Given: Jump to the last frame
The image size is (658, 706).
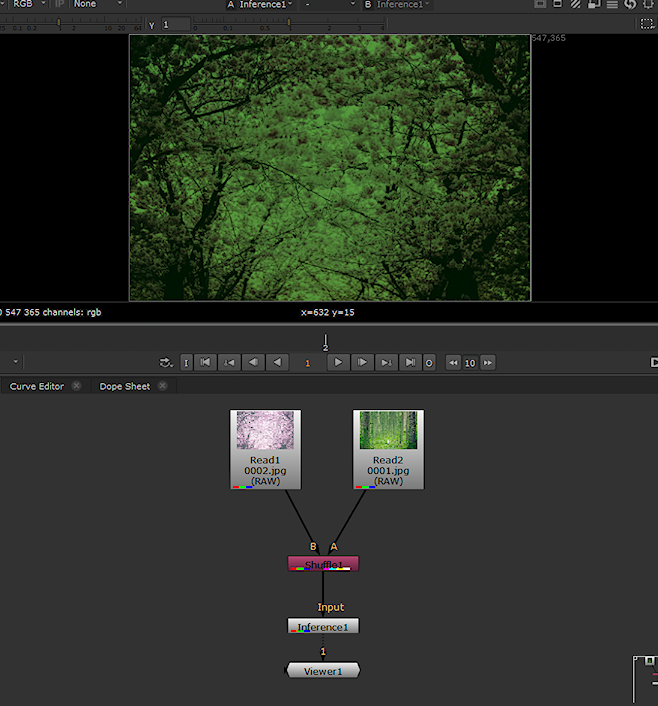Looking at the screenshot, I should [x=411, y=362].
